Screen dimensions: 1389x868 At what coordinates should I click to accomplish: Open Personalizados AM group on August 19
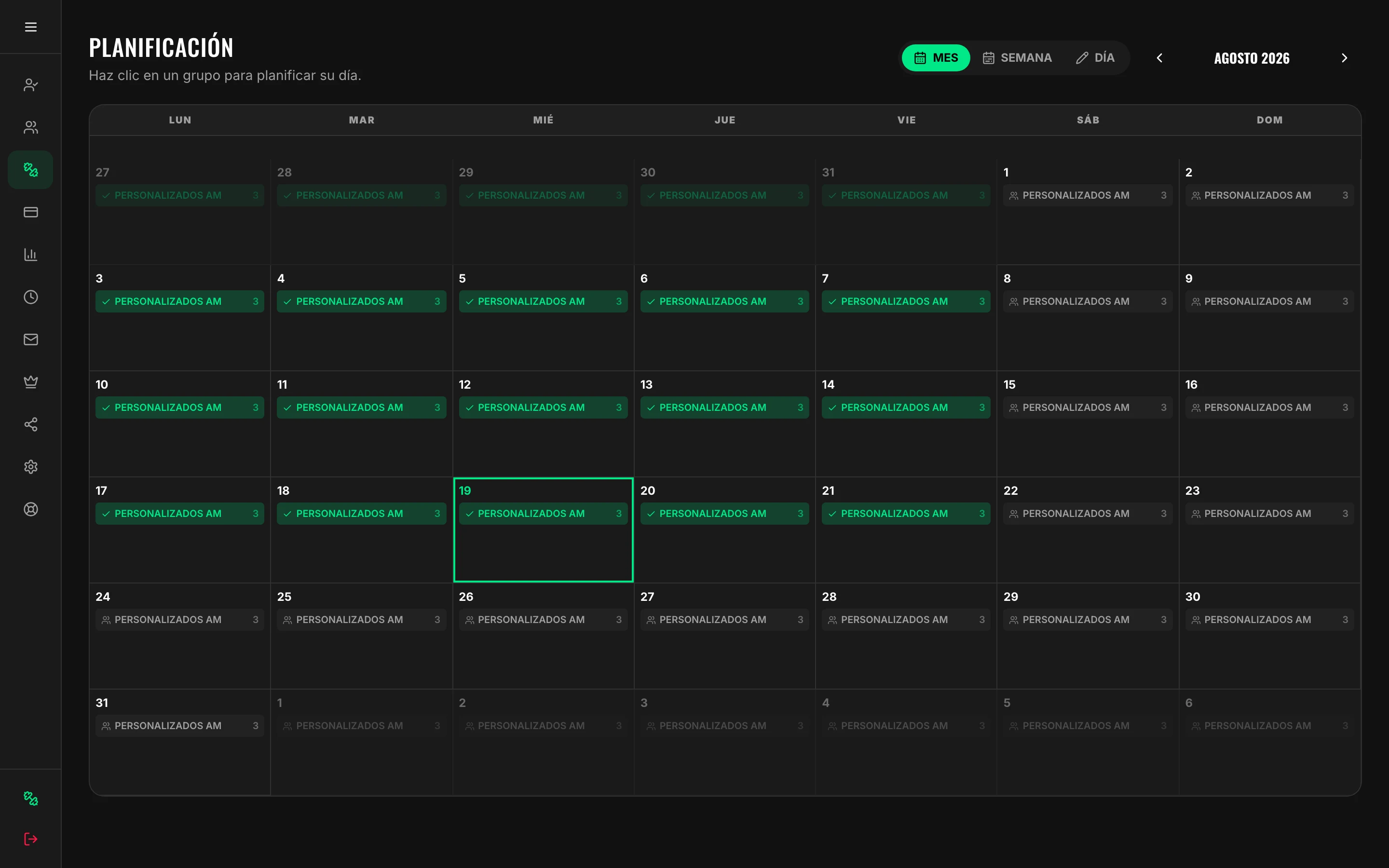tap(543, 513)
